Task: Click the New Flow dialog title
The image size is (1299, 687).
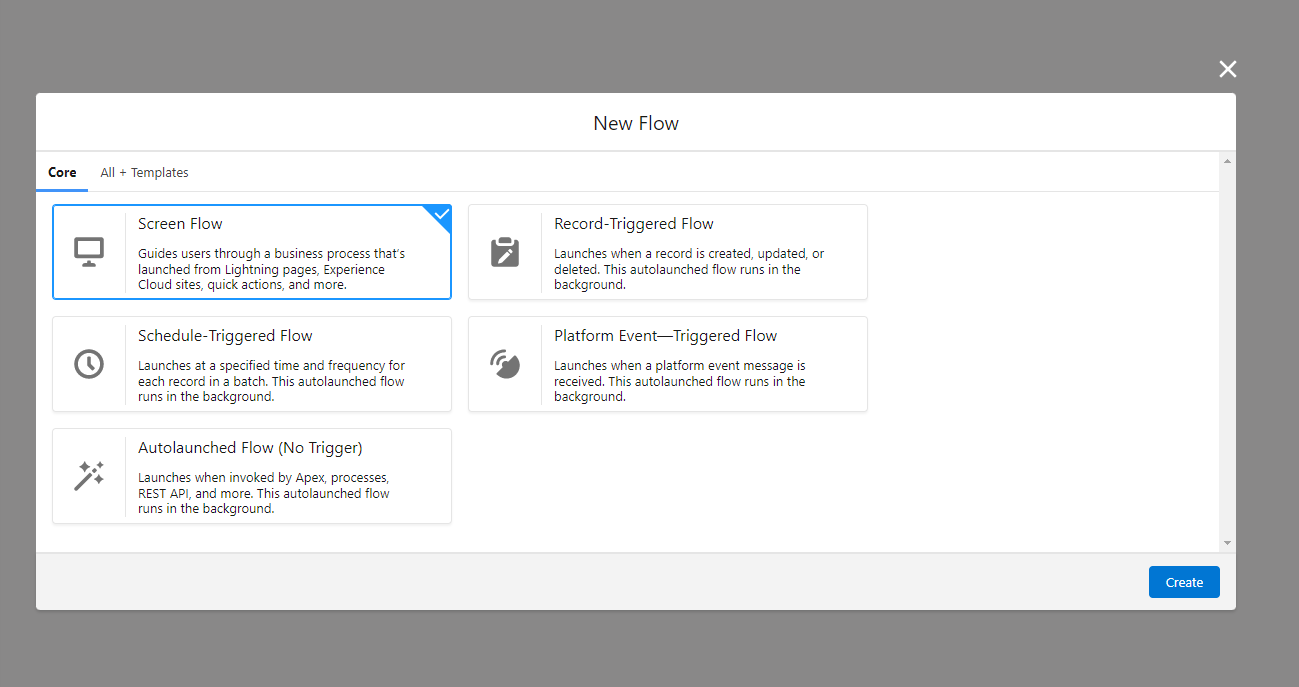Action: [x=636, y=122]
